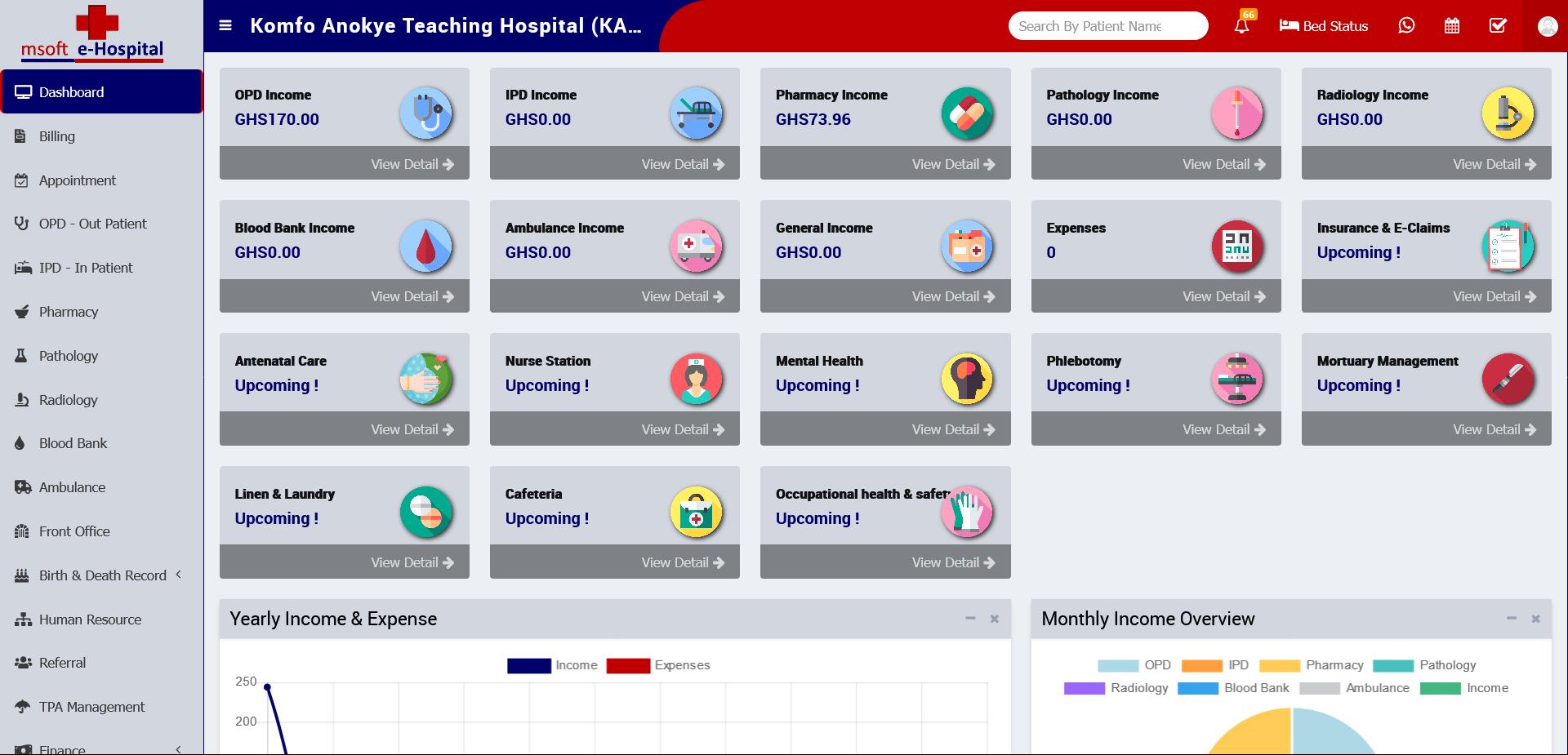The height and width of the screenshot is (755, 1568).
Task: Open Dashboard in the sidebar
Action: click(101, 92)
